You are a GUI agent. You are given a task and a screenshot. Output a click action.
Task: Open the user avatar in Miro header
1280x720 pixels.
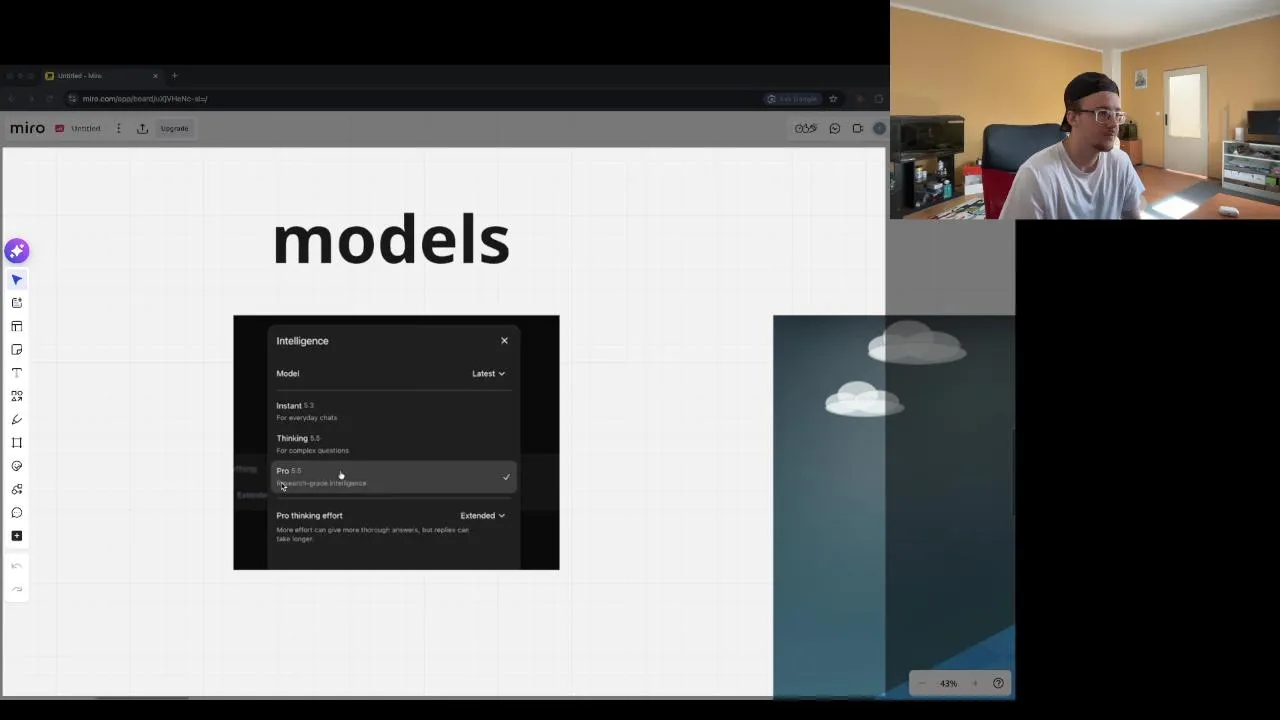[879, 128]
